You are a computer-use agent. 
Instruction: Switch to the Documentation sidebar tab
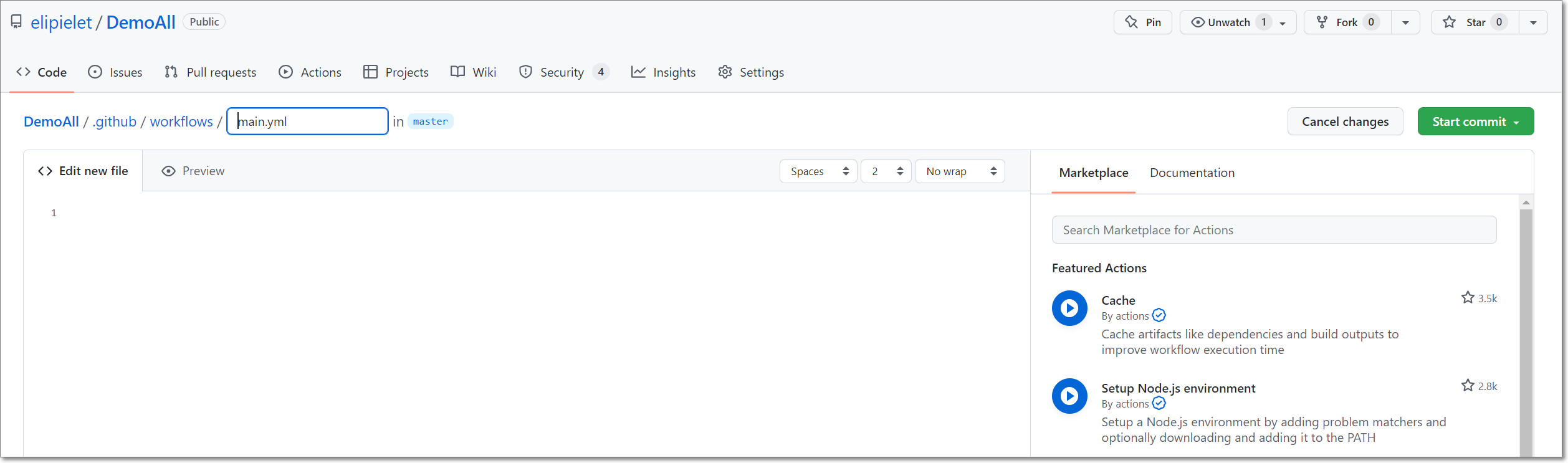[1192, 173]
